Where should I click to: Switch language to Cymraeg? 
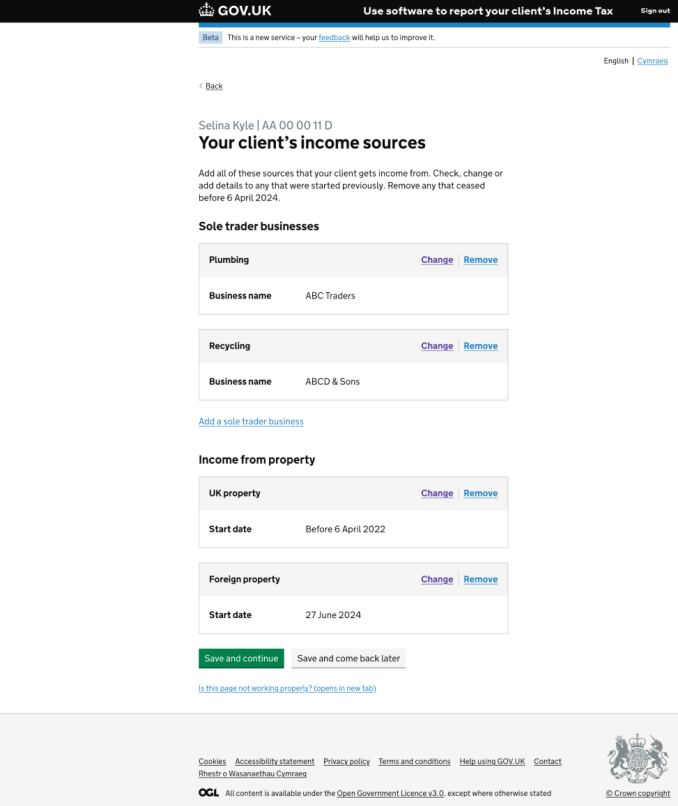(652, 61)
